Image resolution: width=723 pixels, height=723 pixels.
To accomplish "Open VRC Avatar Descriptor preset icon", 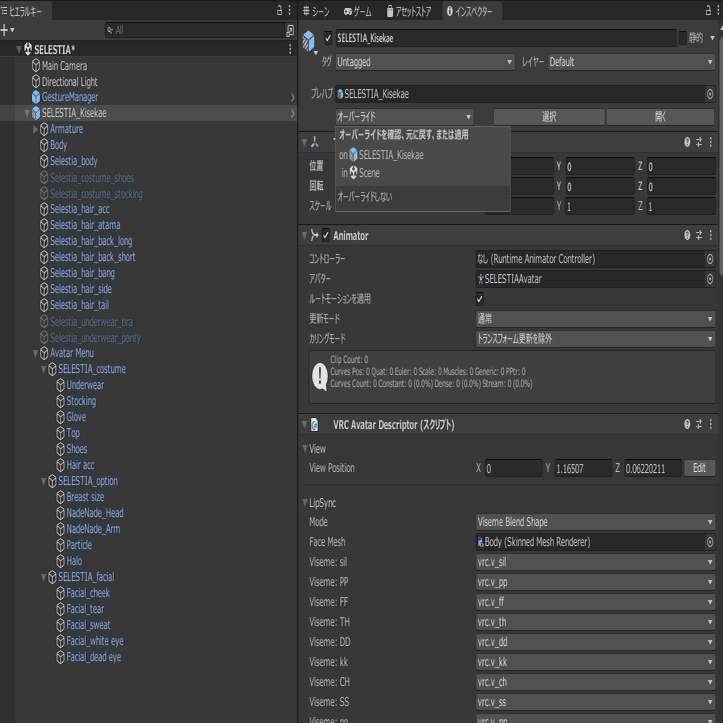I will pyautogui.click(x=699, y=424).
